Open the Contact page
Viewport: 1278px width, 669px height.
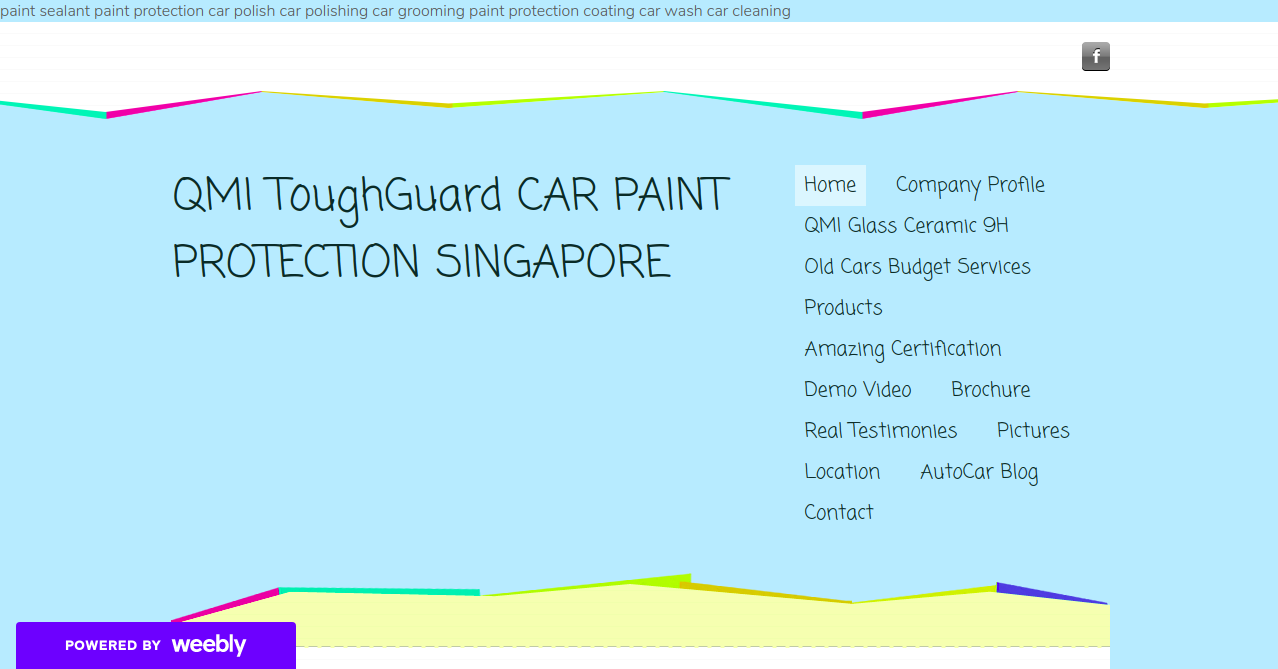coord(838,513)
